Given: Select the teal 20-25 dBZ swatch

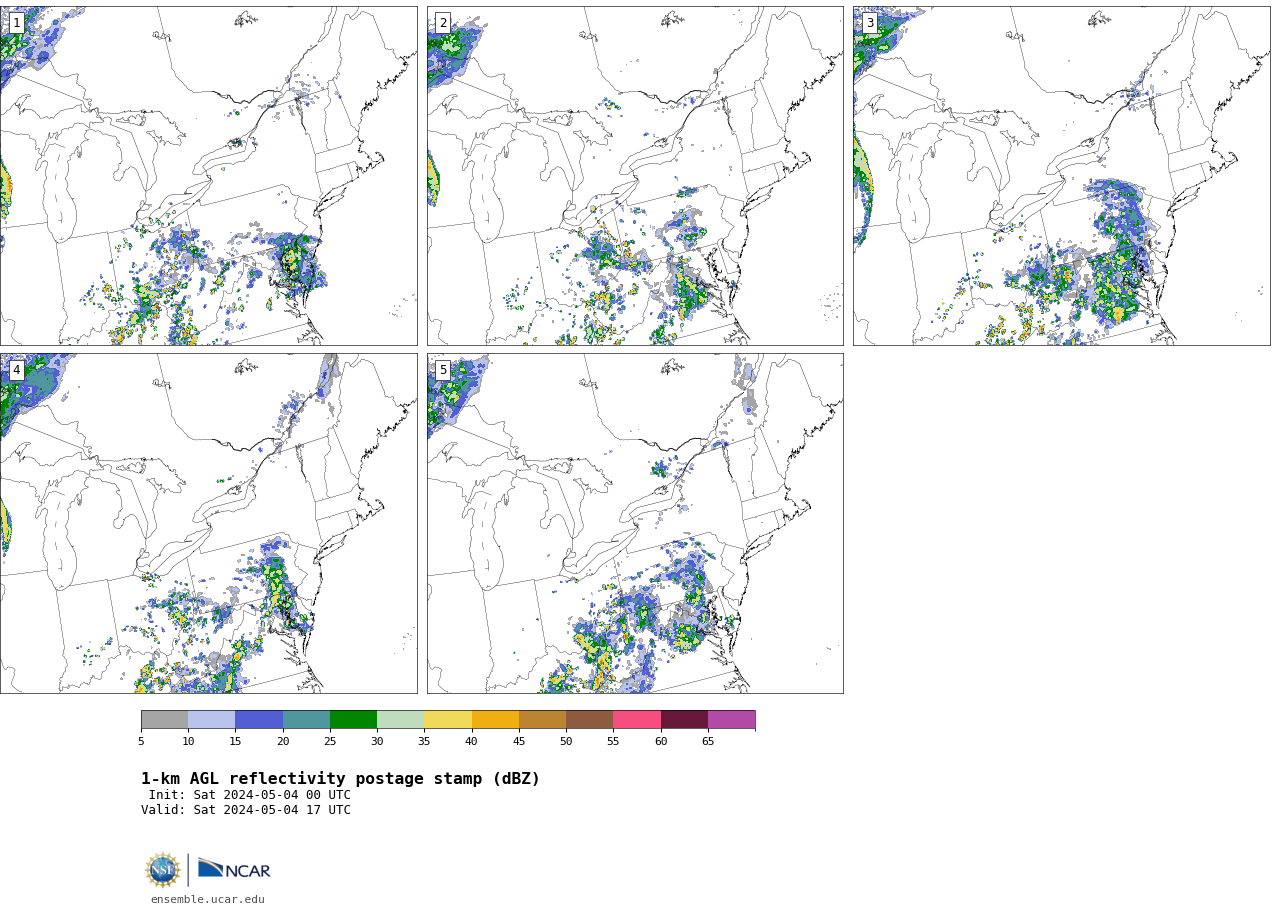Looking at the screenshot, I should (306, 720).
